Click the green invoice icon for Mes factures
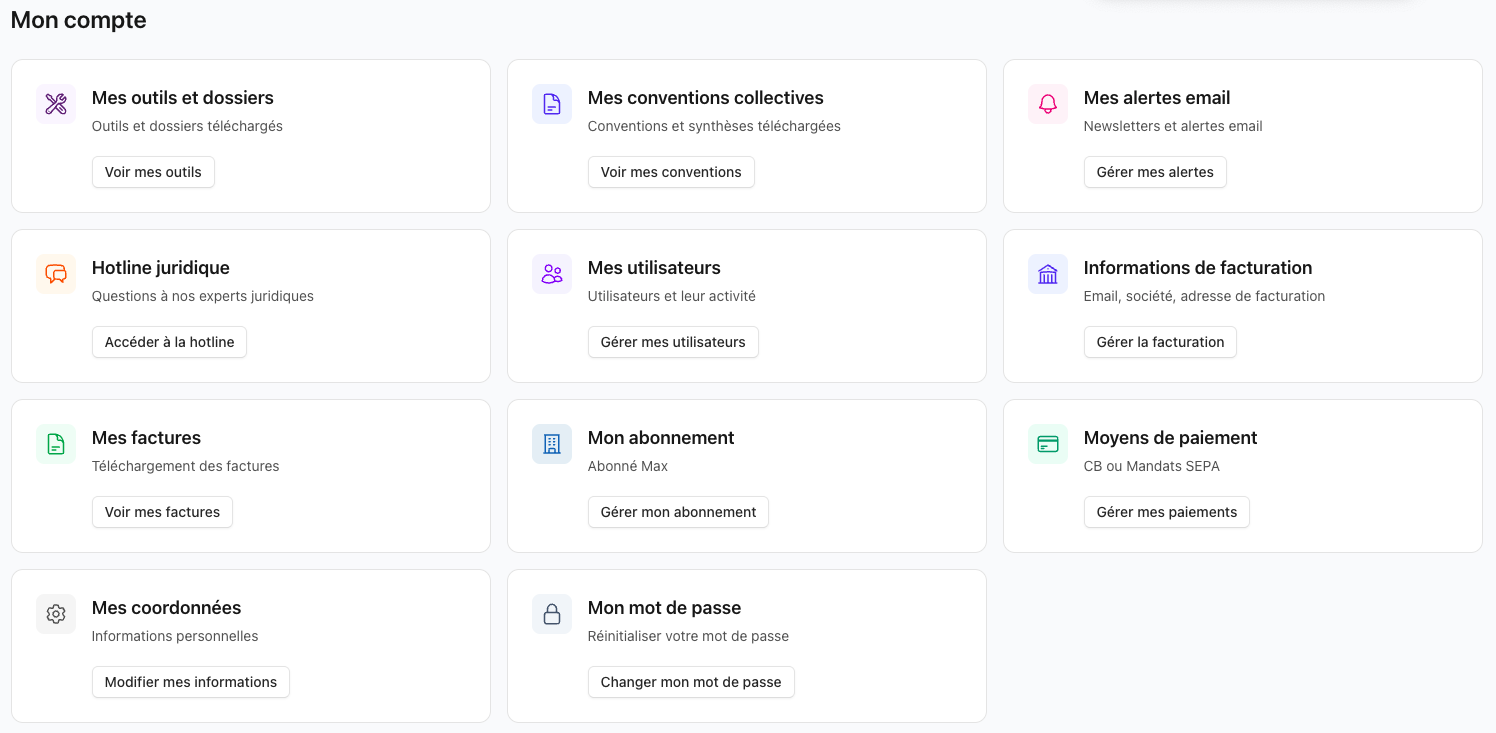 (56, 444)
